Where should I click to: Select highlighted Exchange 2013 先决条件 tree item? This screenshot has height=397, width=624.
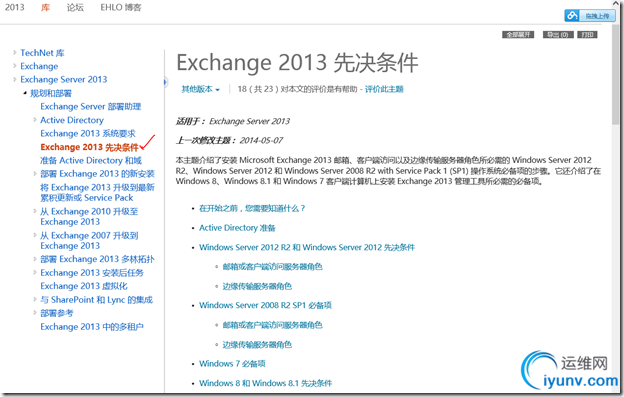click(x=90, y=147)
